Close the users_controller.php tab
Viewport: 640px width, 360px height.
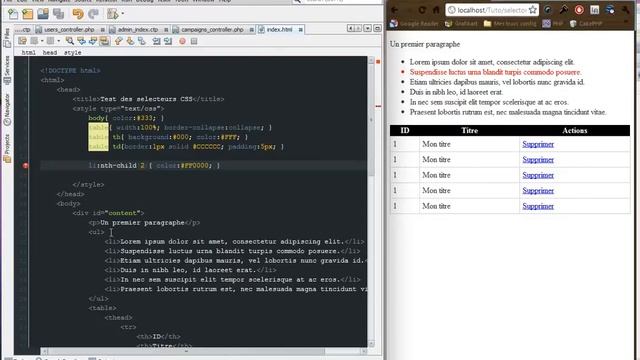(x=102, y=30)
